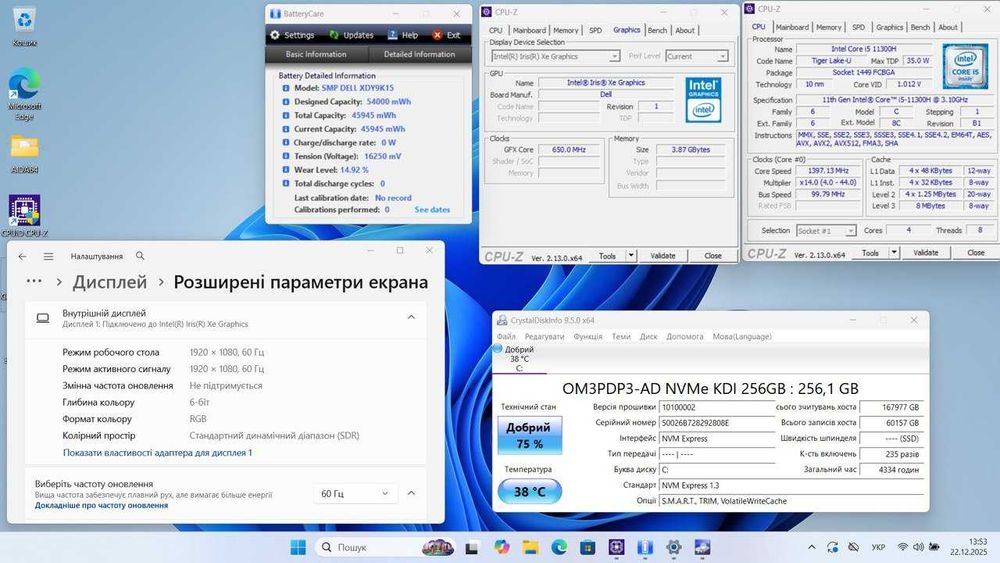
Task: Click the 38 °C temperature indicator
Action: 529,492
